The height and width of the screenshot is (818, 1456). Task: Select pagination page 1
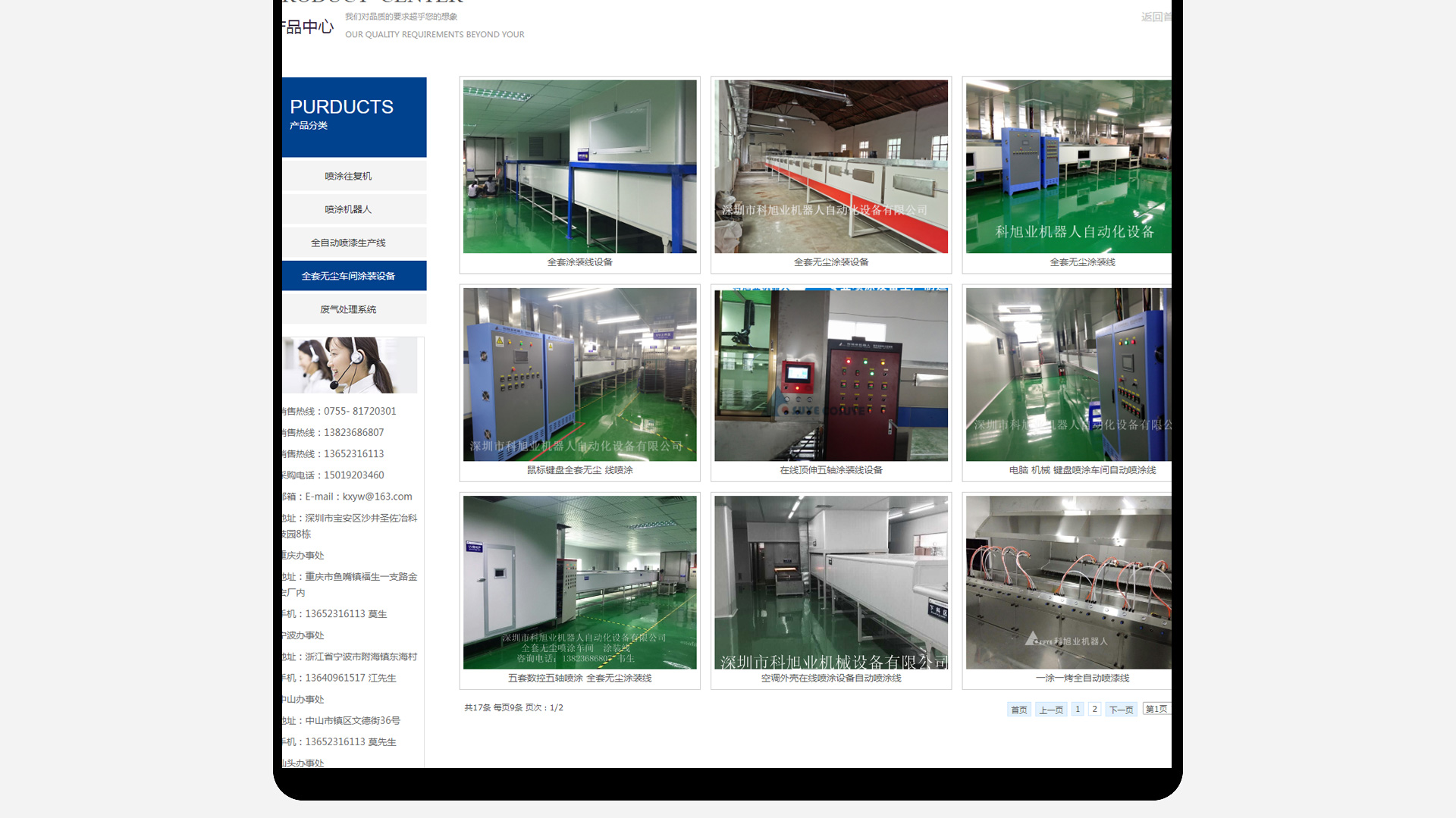[1078, 710]
